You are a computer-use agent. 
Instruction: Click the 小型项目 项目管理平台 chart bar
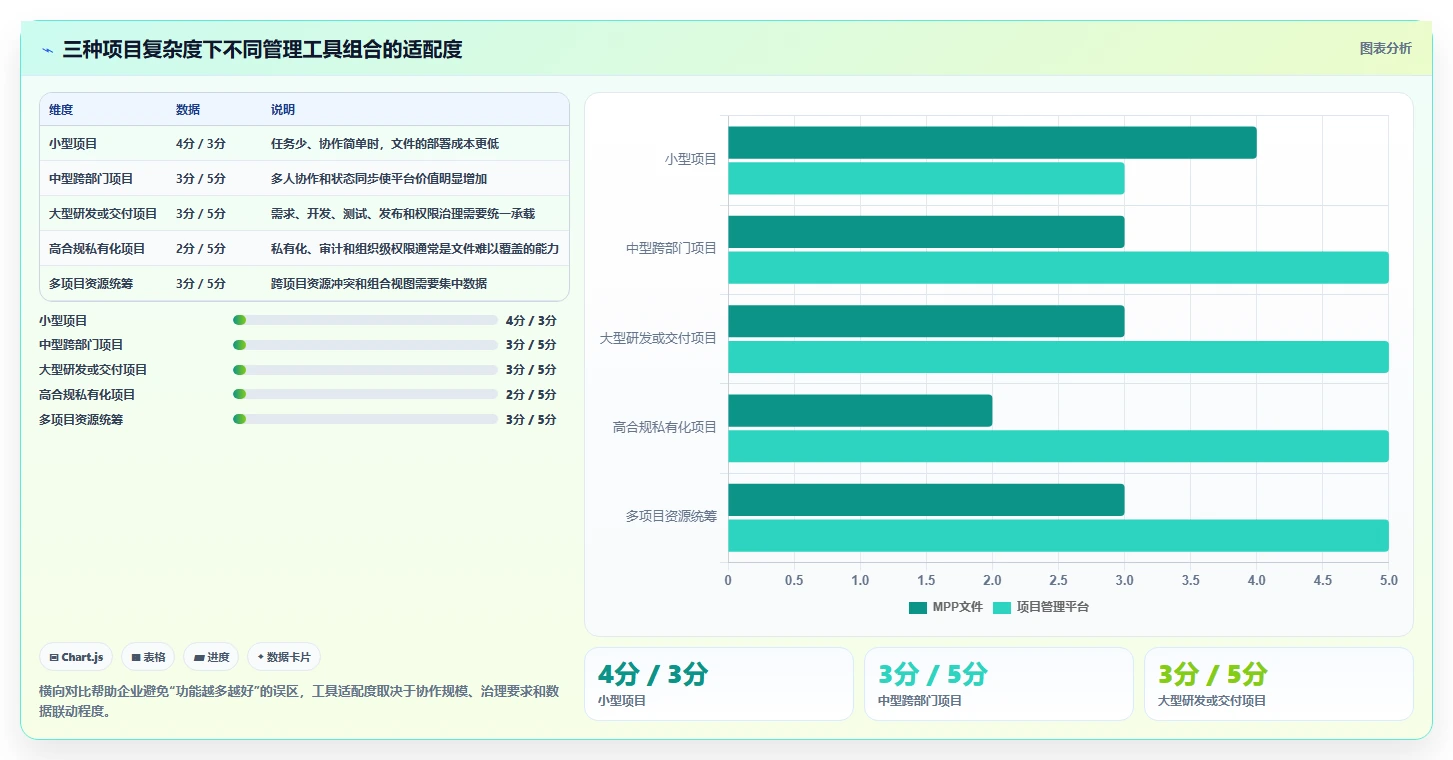[926, 178]
